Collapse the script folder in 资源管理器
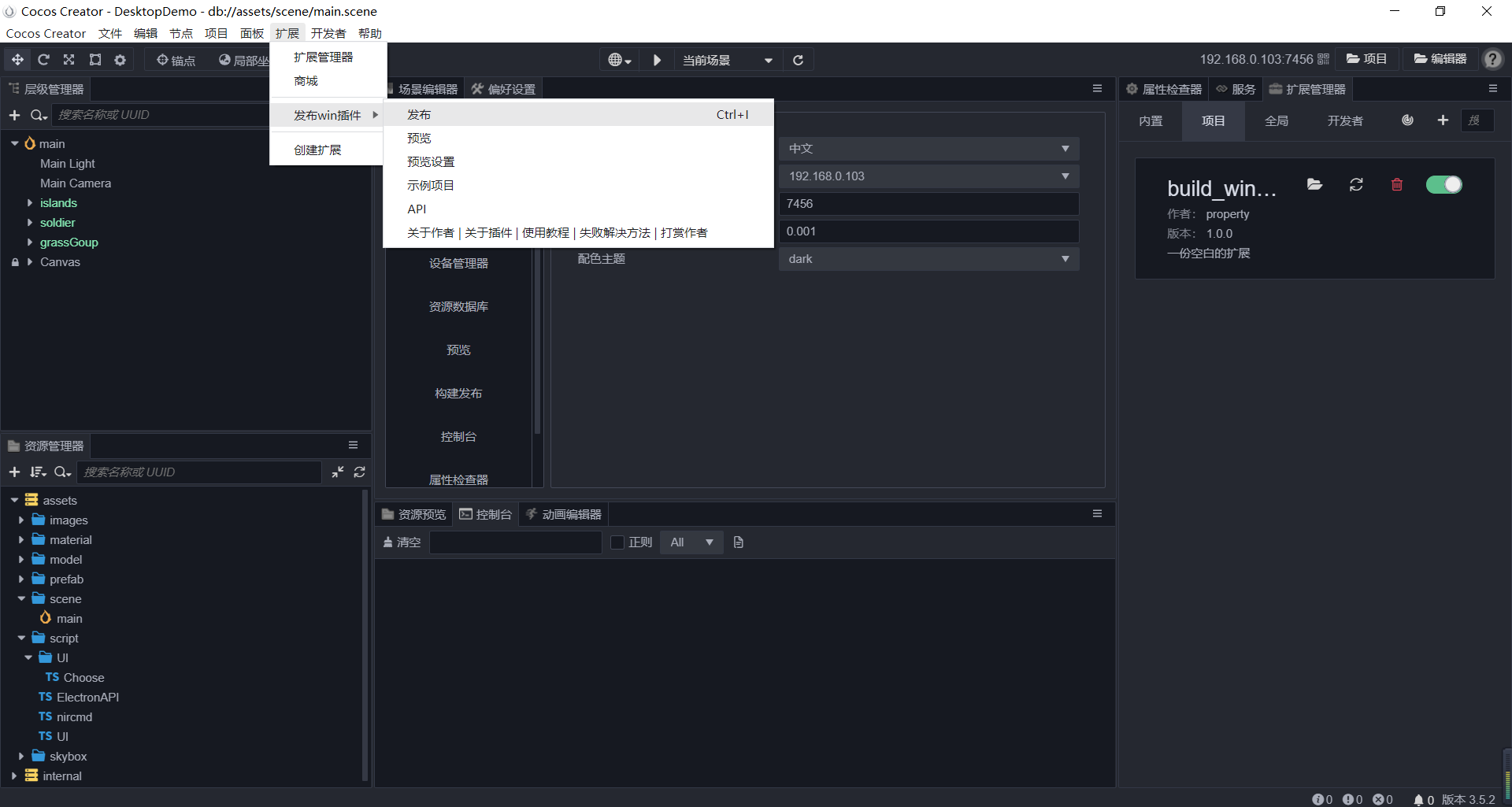 [21, 638]
